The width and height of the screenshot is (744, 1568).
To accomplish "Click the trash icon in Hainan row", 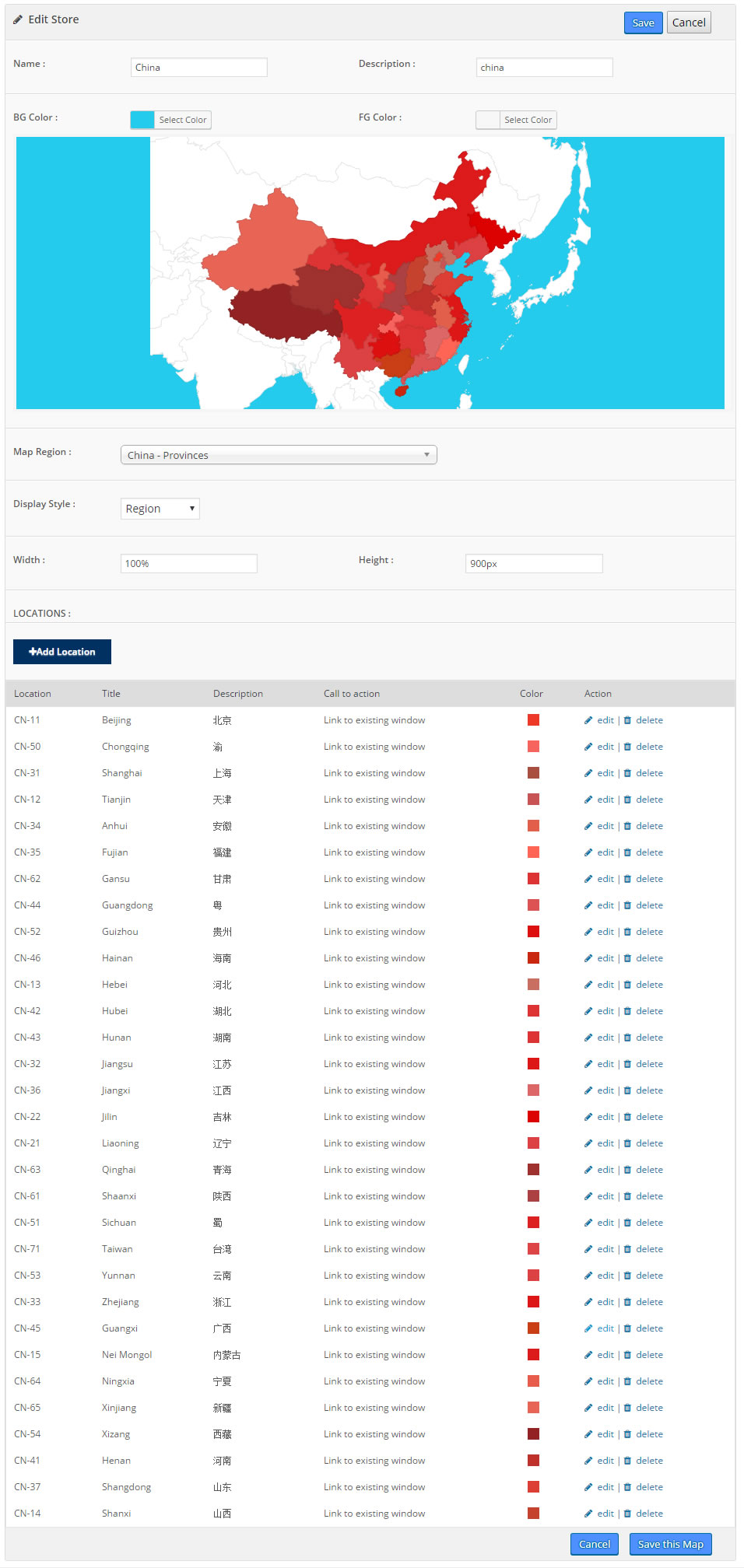I will pos(627,958).
